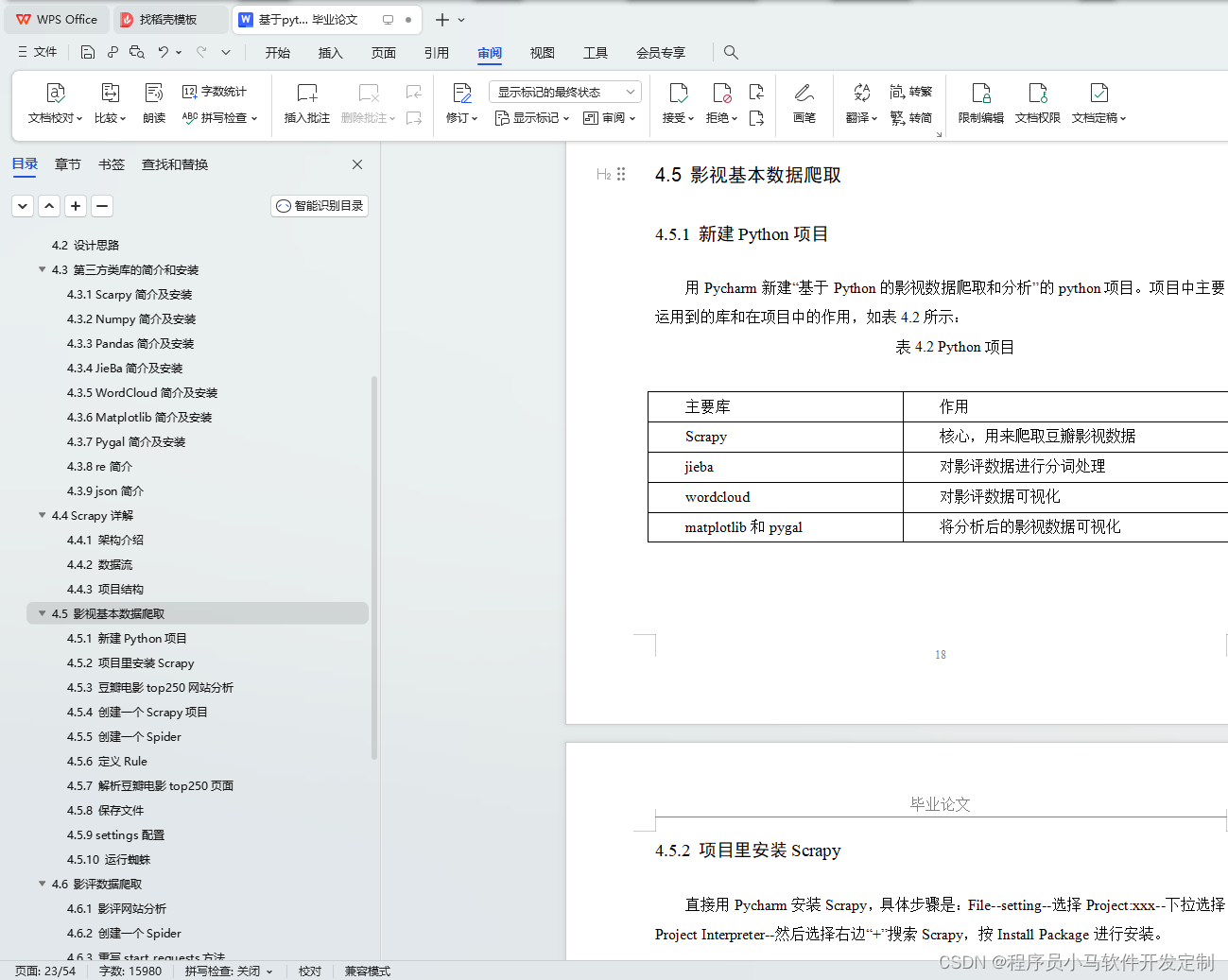Viewport: 1228px width, 980px height.
Task: Open 文档权限 document permissions
Action: (1037, 104)
